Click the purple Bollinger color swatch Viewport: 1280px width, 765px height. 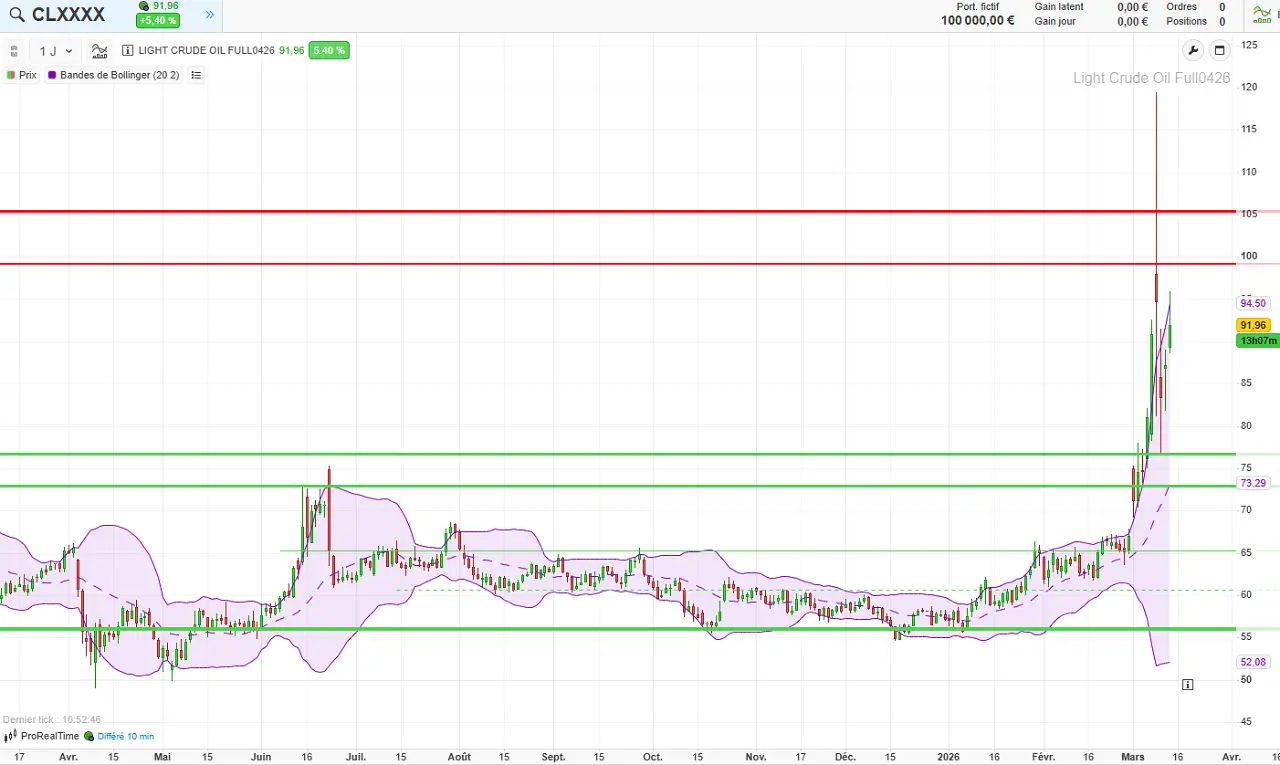[52, 74]
